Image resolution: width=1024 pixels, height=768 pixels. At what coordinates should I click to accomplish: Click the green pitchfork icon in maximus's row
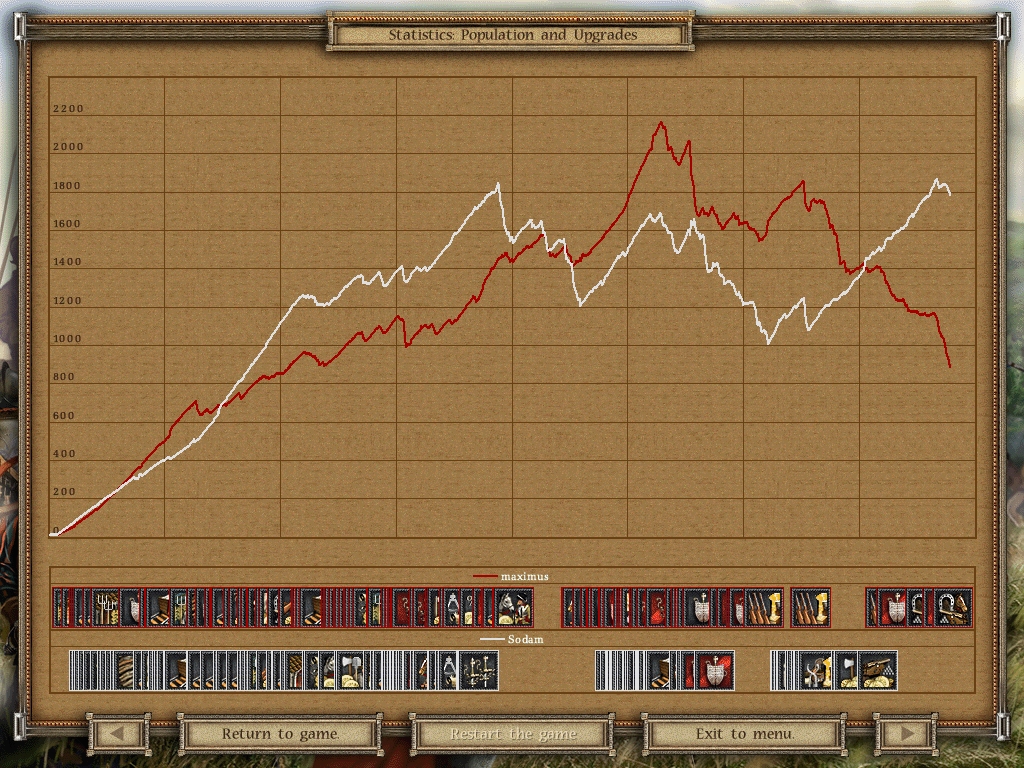[x=178, y=607]
